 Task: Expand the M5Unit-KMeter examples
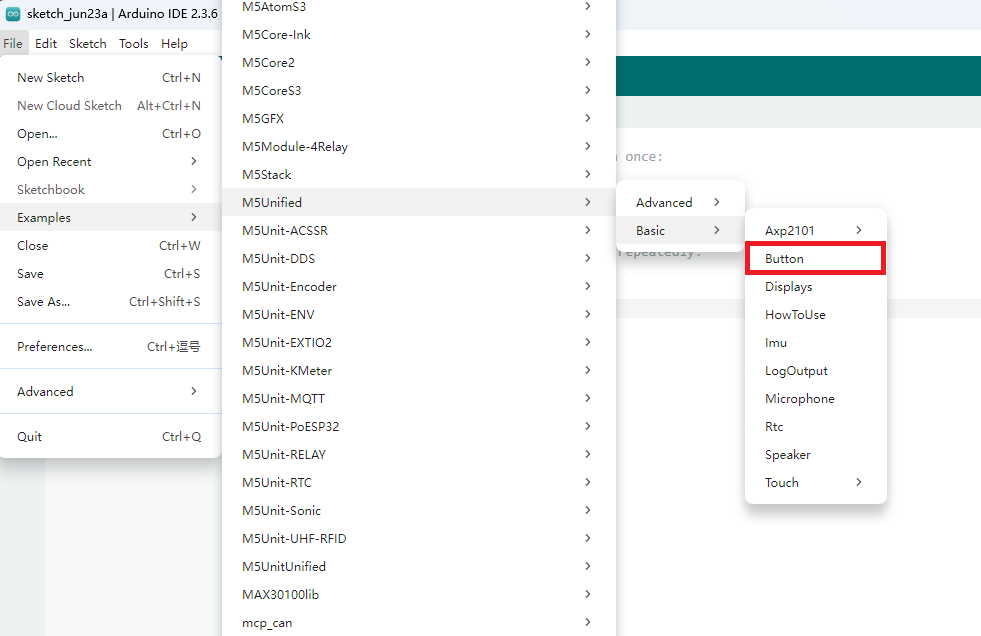pyautogui.click(x=419, y=371)
